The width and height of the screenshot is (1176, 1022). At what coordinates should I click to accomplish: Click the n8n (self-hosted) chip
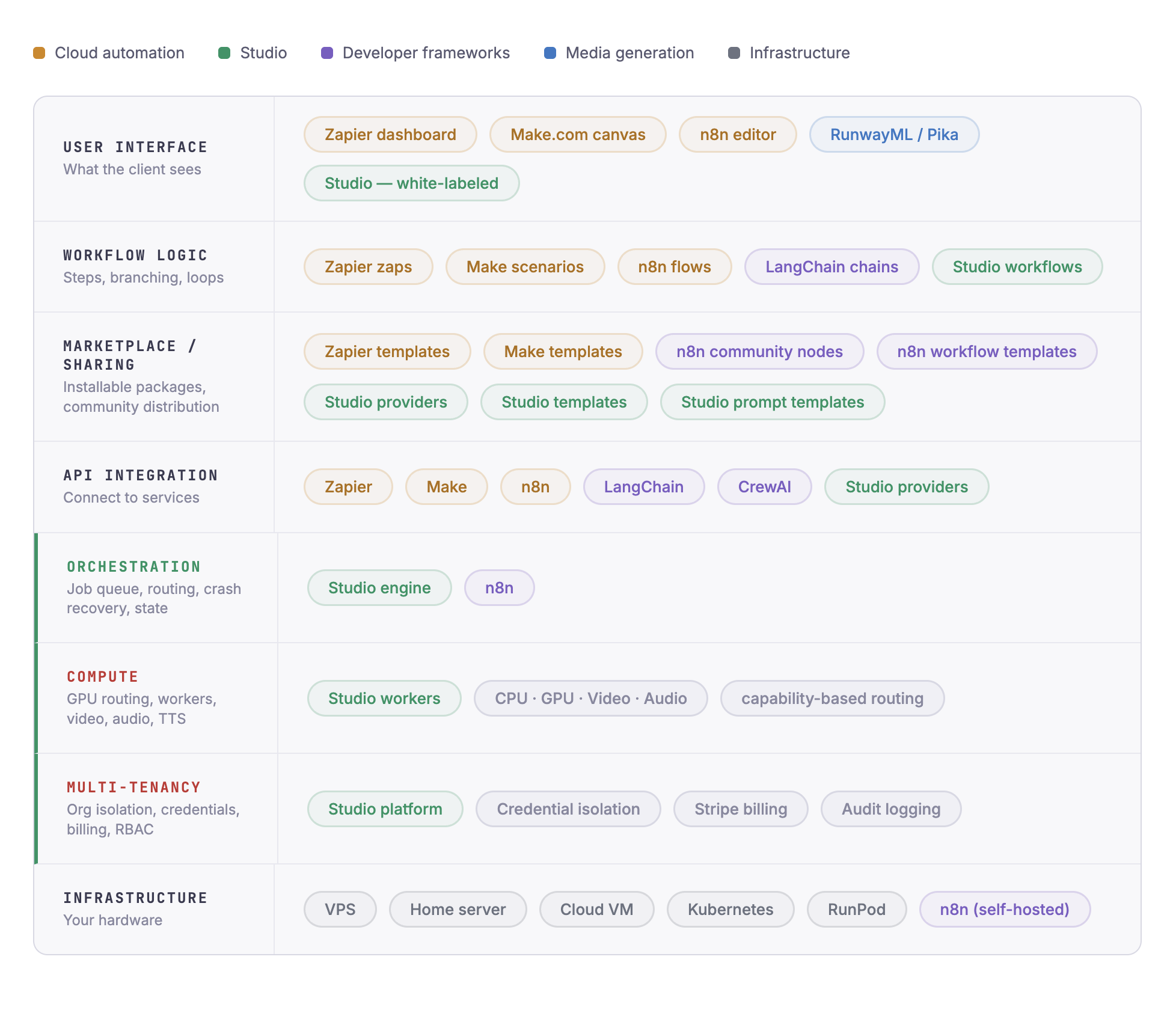point(1005,909)
